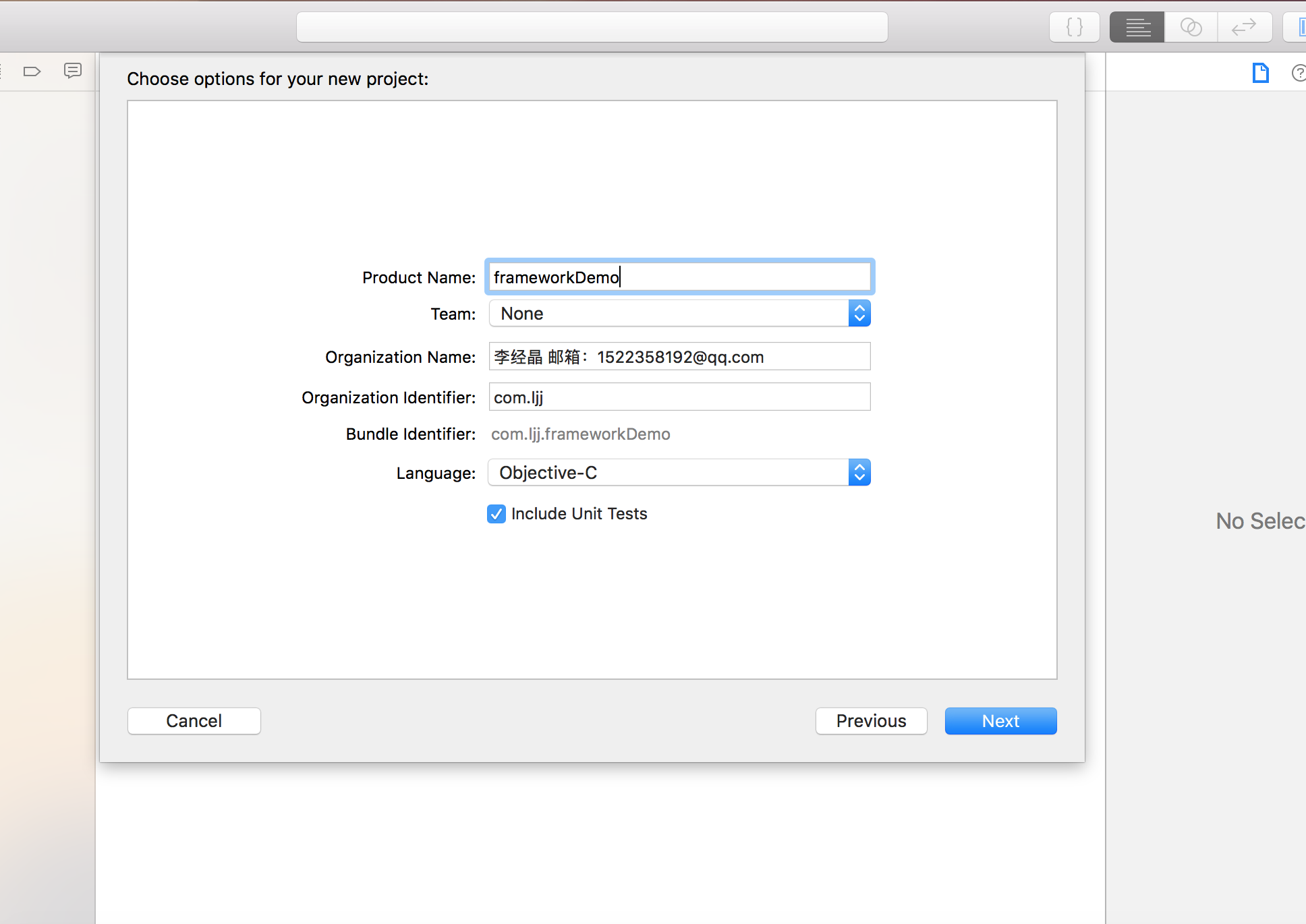The image size is (1306, 924).
Task: Switch to the Version editor arrows button
Action: tap(1244, 28)
